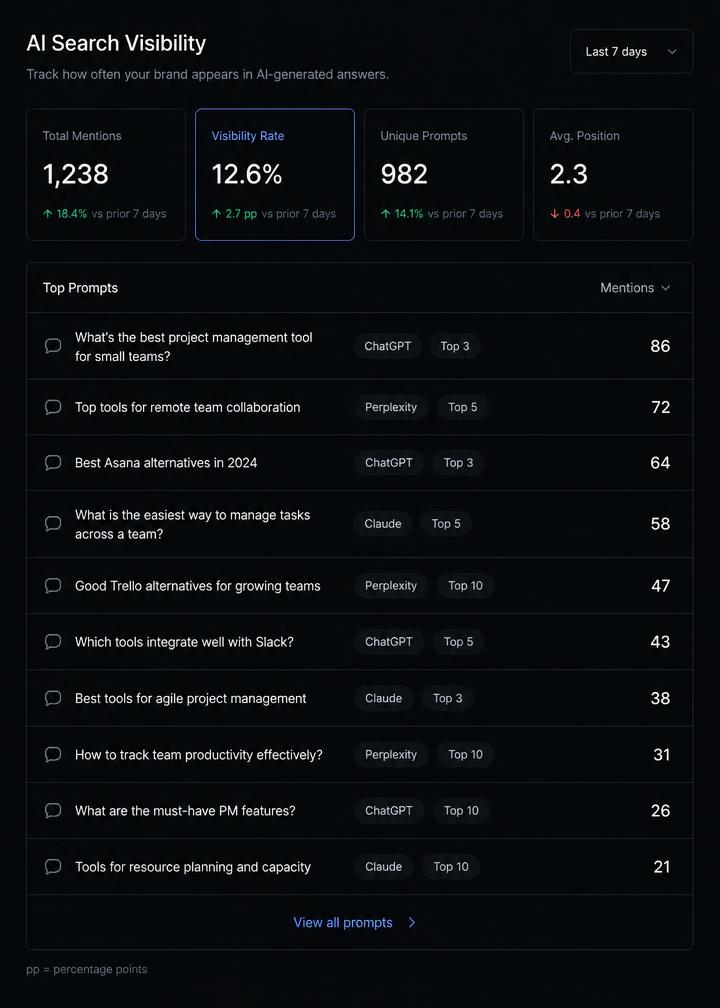Viewport: 720px width, 1008px height.
Task: Click chat icon beside small teams prompt
Action: pos(53,346)
